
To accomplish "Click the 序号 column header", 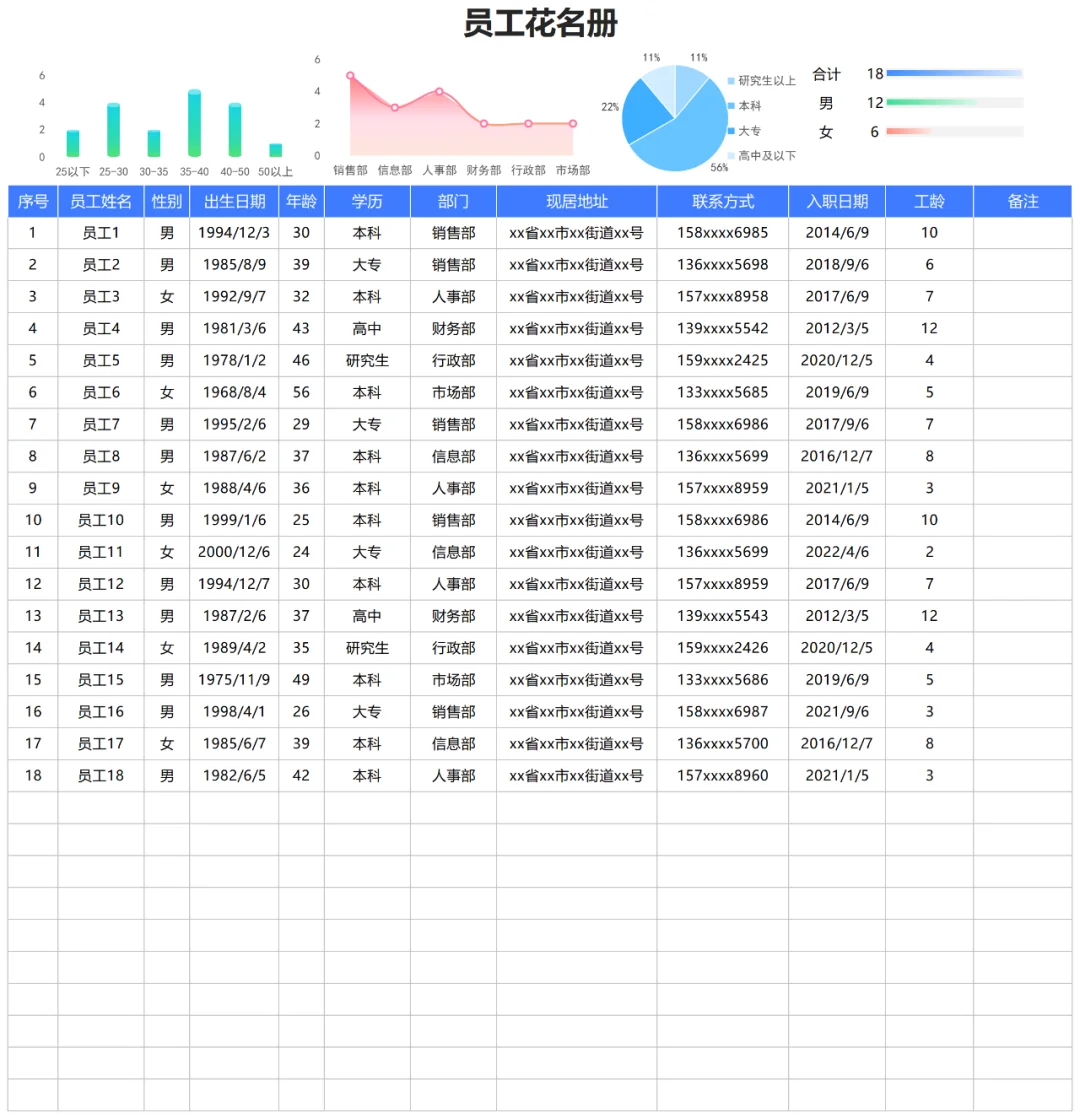I will pos(33,202).
